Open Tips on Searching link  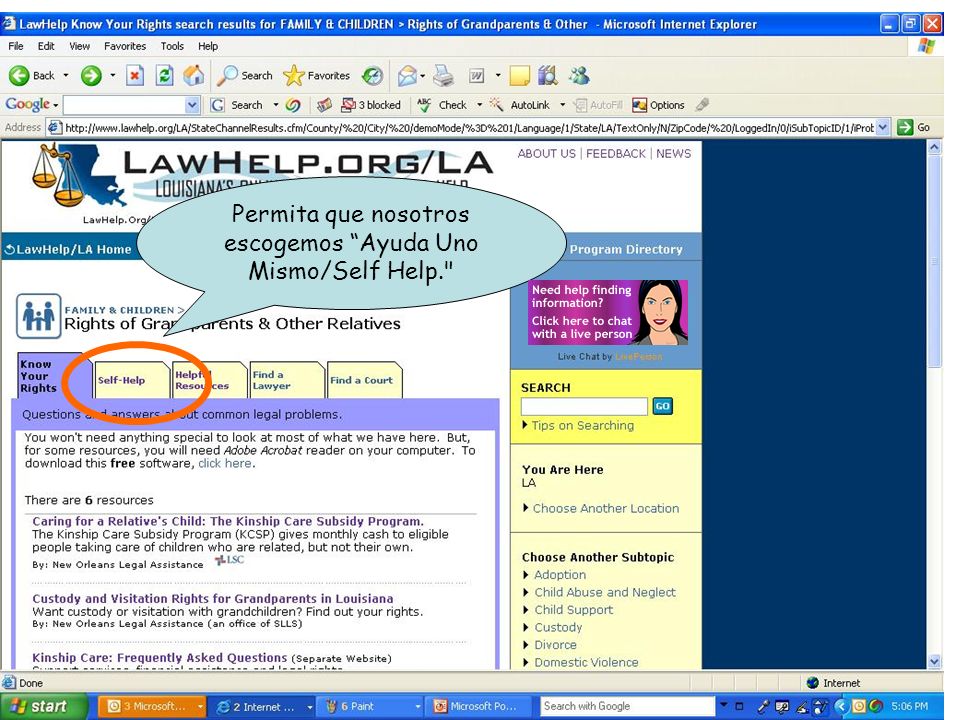(582, 425)
